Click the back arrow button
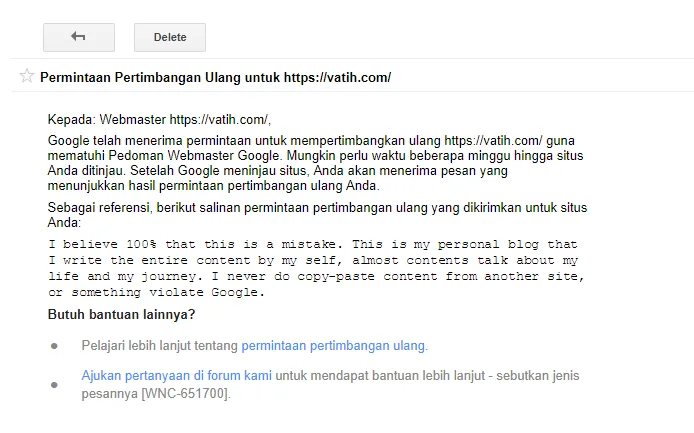Viewport: 694px width, 433px height. pos(79,37)
